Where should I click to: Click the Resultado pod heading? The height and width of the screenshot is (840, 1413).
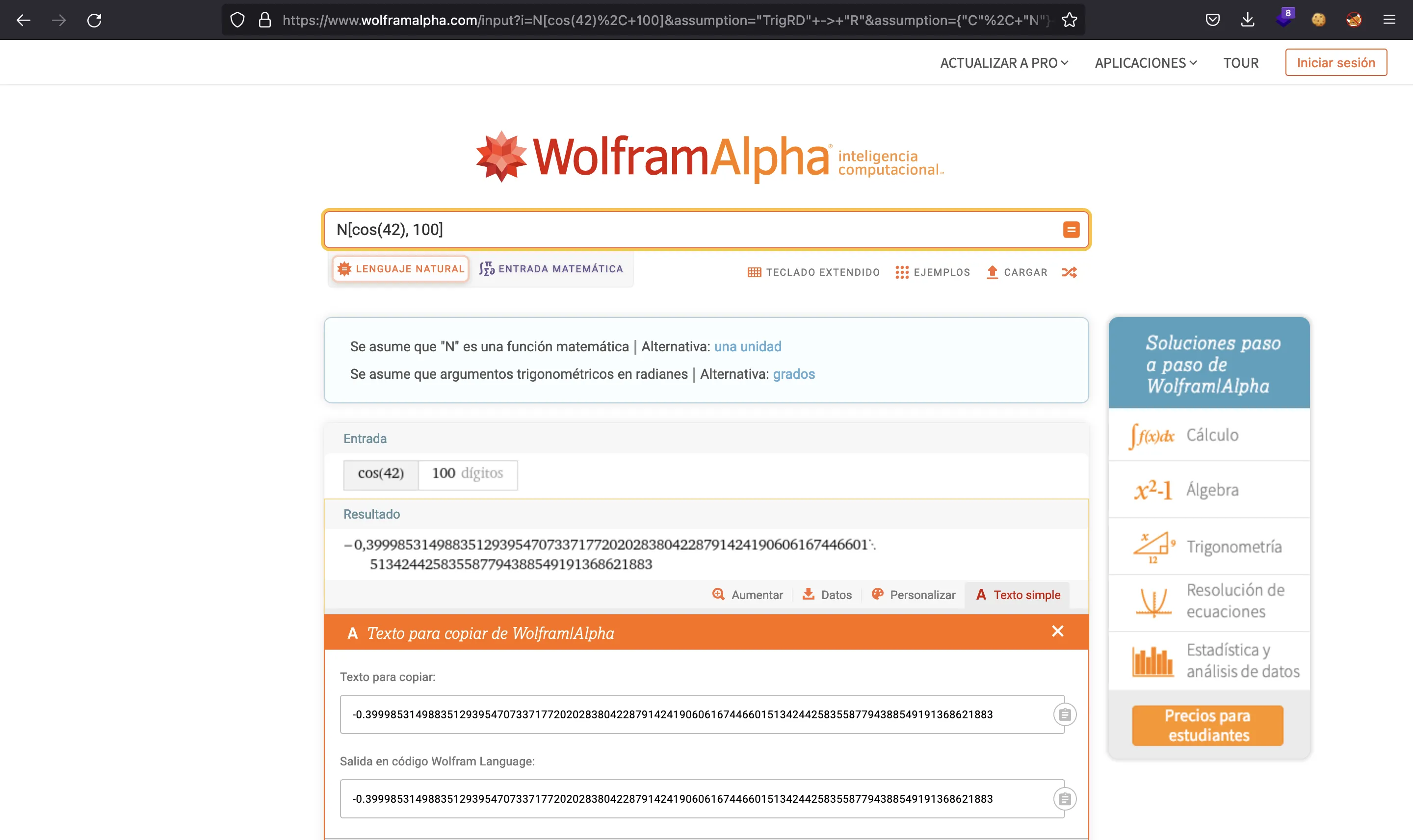point(372,514)
